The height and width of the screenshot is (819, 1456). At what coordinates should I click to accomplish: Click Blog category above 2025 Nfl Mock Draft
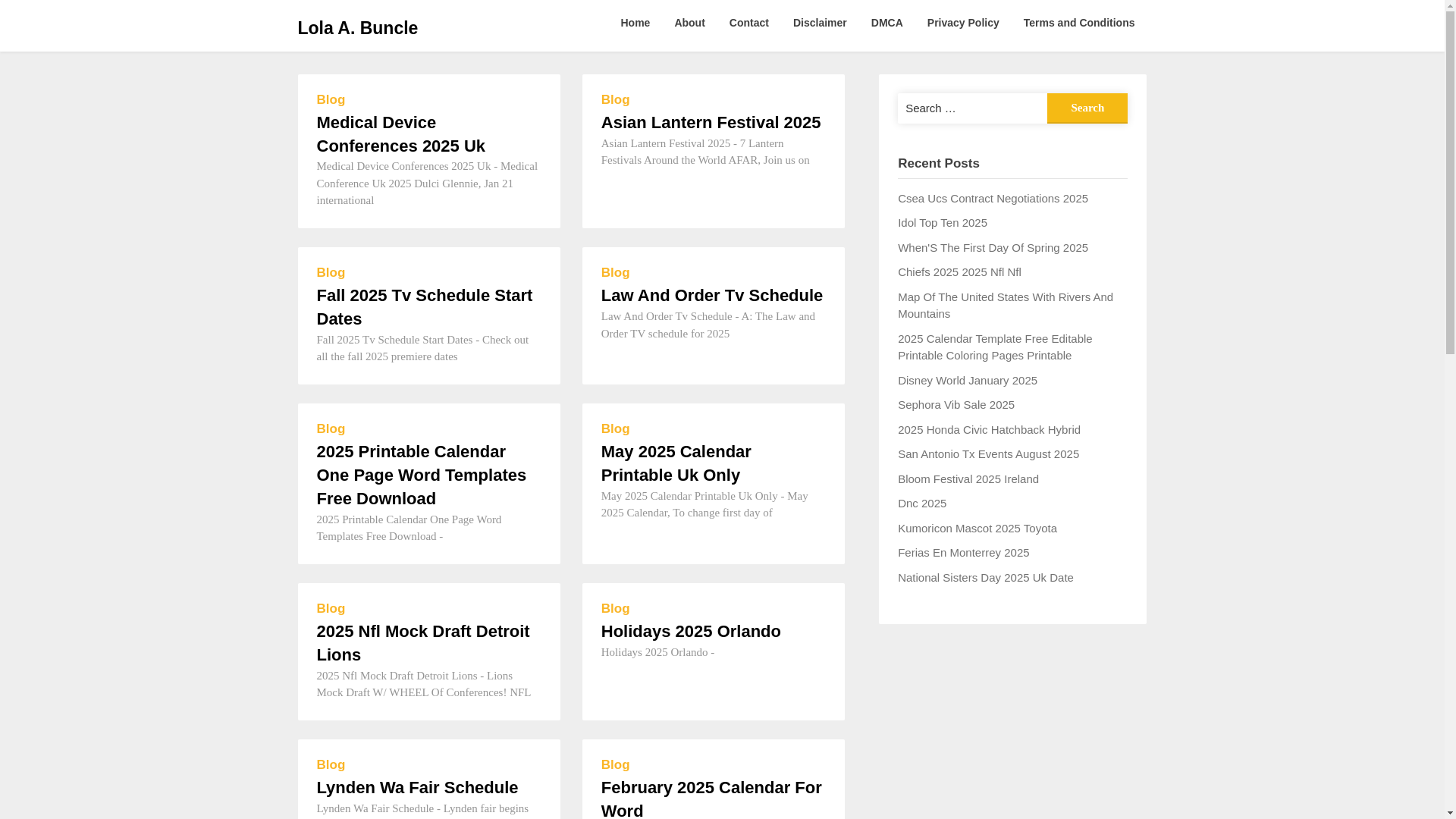pyautogui.click(x=331, y=609)
